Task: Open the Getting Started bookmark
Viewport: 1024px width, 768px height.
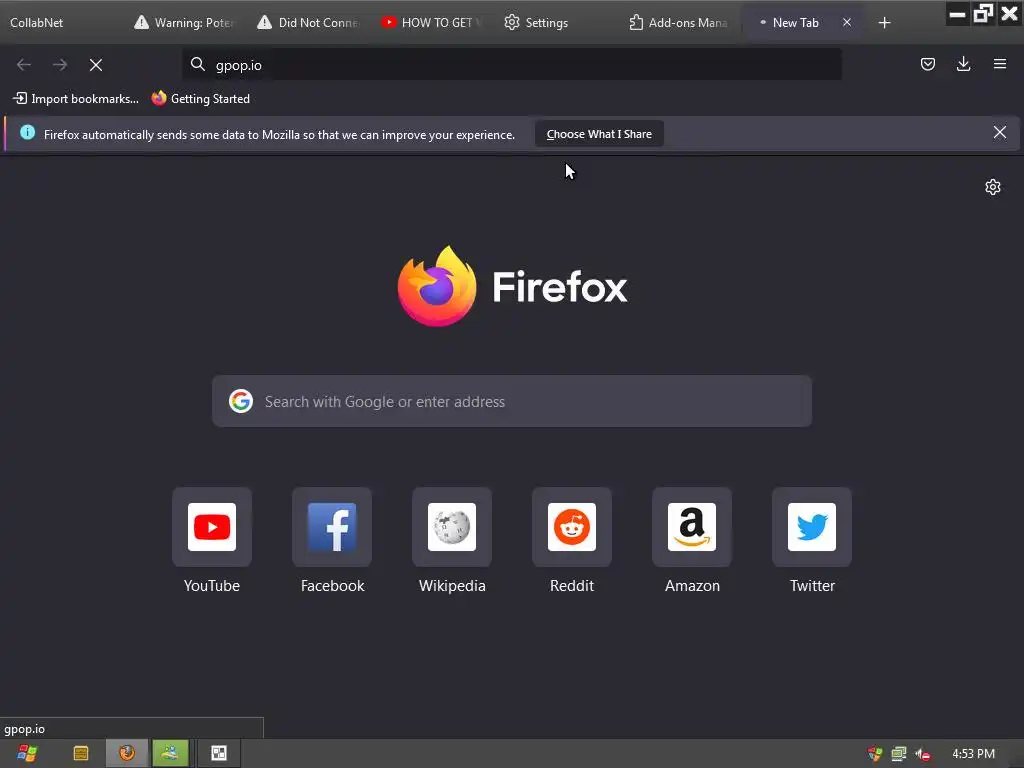Action: click(x=201, y=99)
